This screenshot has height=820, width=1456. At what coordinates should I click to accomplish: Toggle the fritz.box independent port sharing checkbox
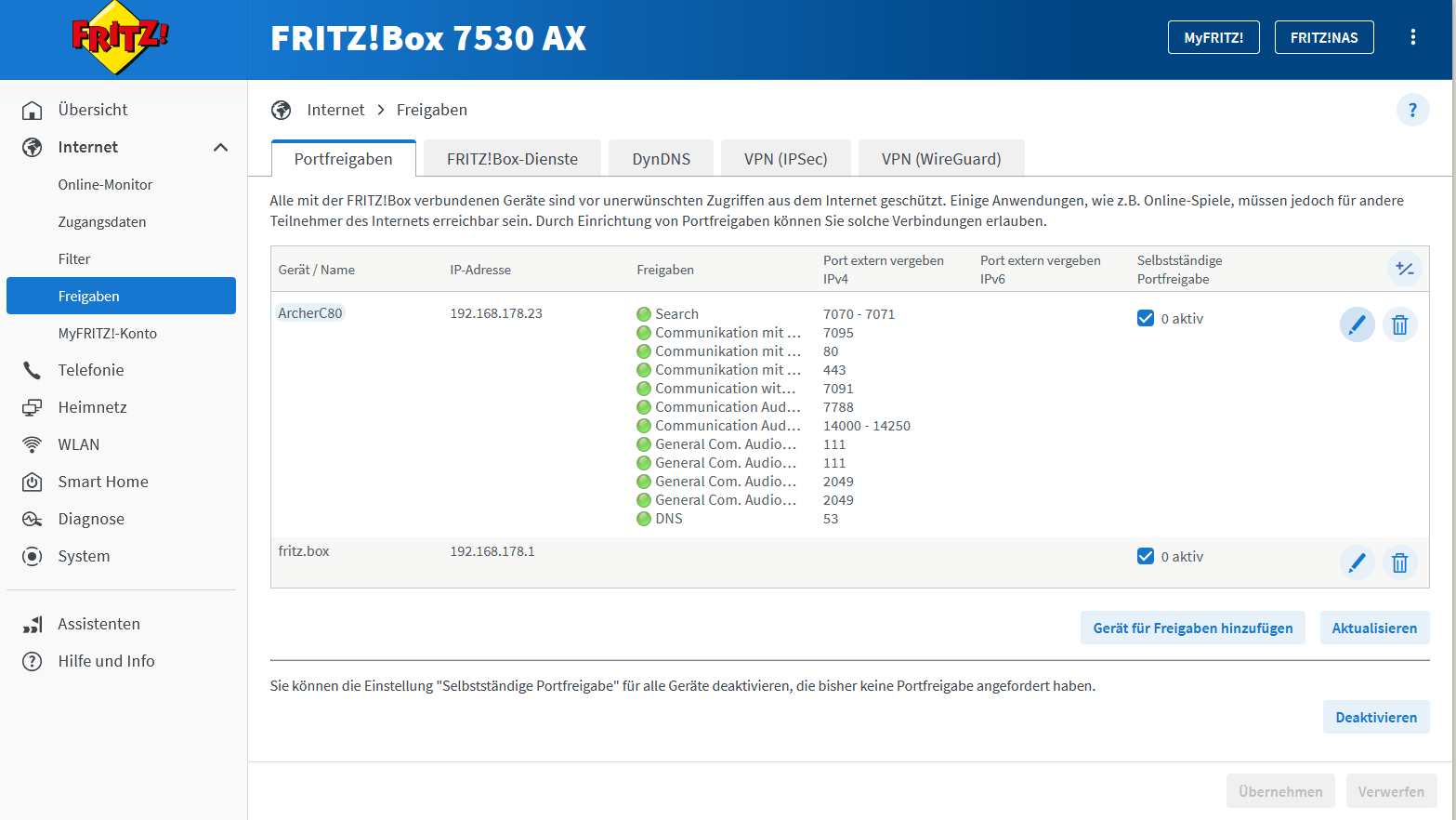(x=1146, y=556)
